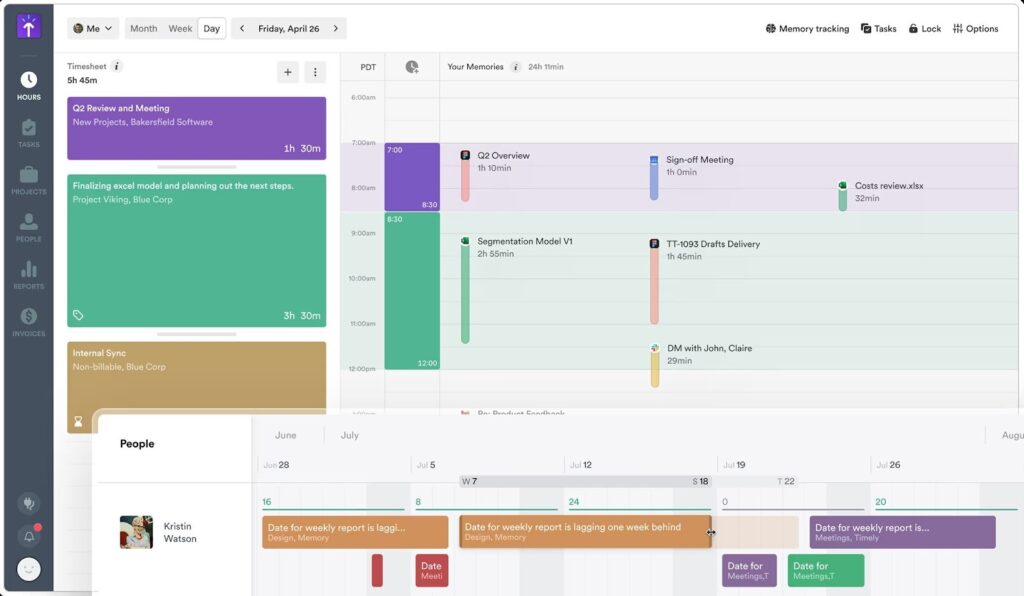Screen dimensions: 1024x596
Task: Click the plug integrations icon in sidebar
Action: point(29,504)
